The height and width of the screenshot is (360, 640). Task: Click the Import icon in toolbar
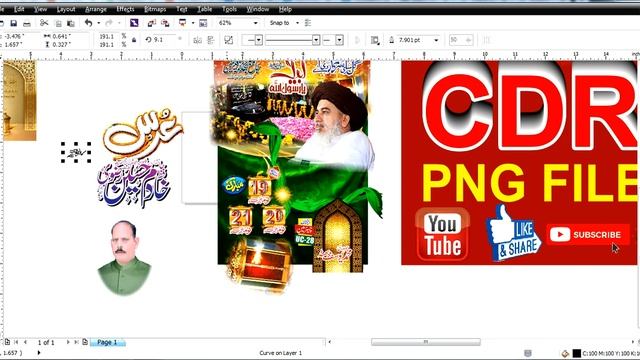click(151, 23)
